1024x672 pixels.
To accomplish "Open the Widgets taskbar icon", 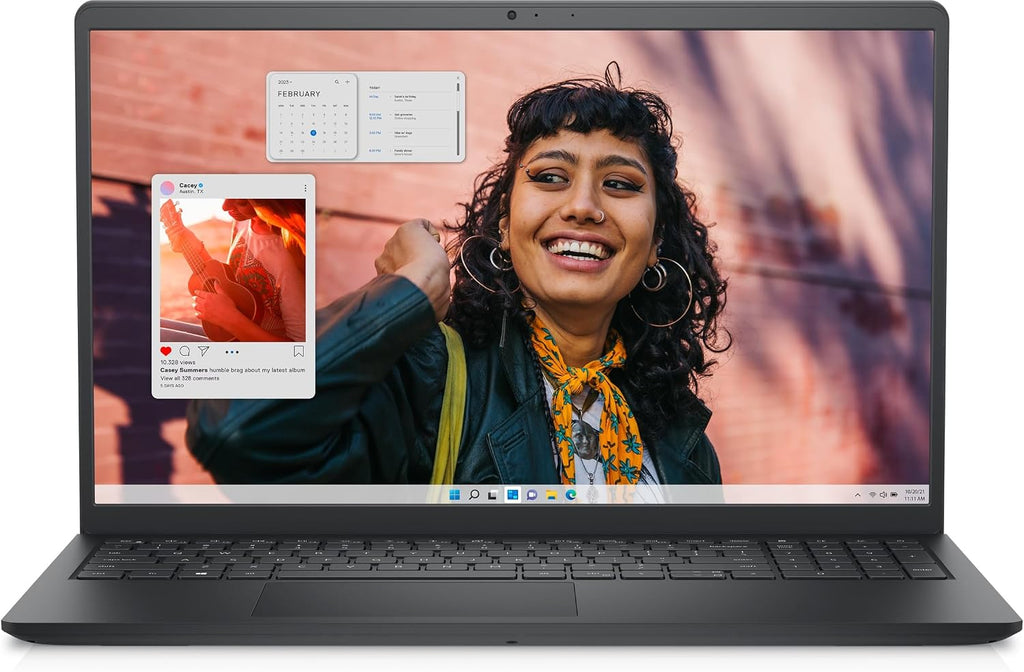I will 513,494.
